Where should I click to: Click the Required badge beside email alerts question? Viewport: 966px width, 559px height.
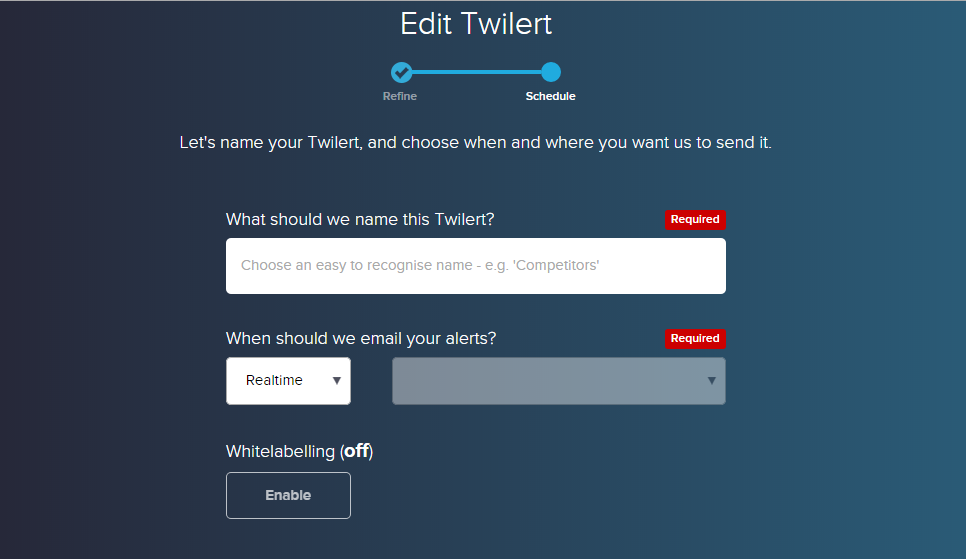[x=695, y=338]
